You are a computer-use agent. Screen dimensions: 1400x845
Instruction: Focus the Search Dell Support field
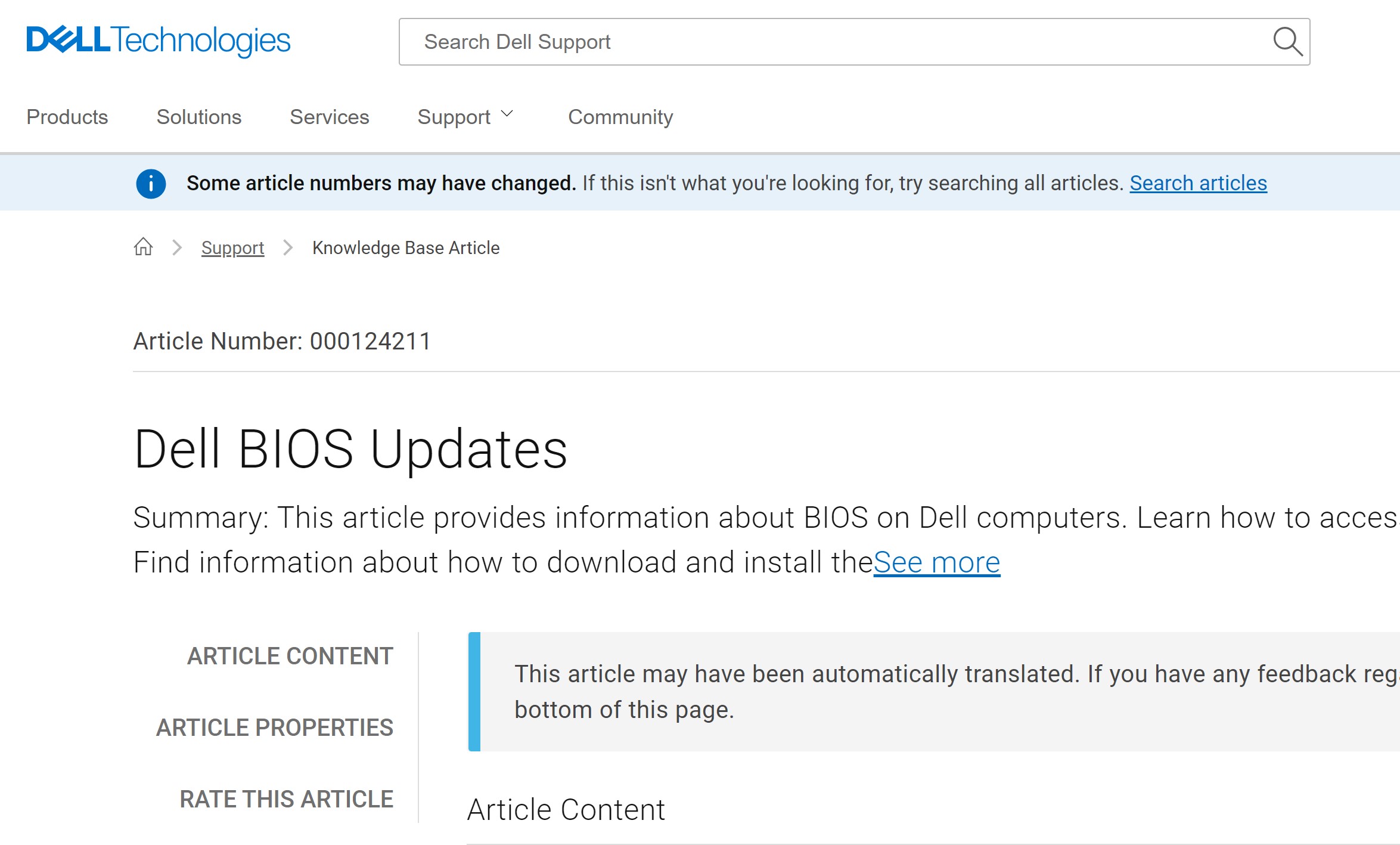tap(834, 42)
